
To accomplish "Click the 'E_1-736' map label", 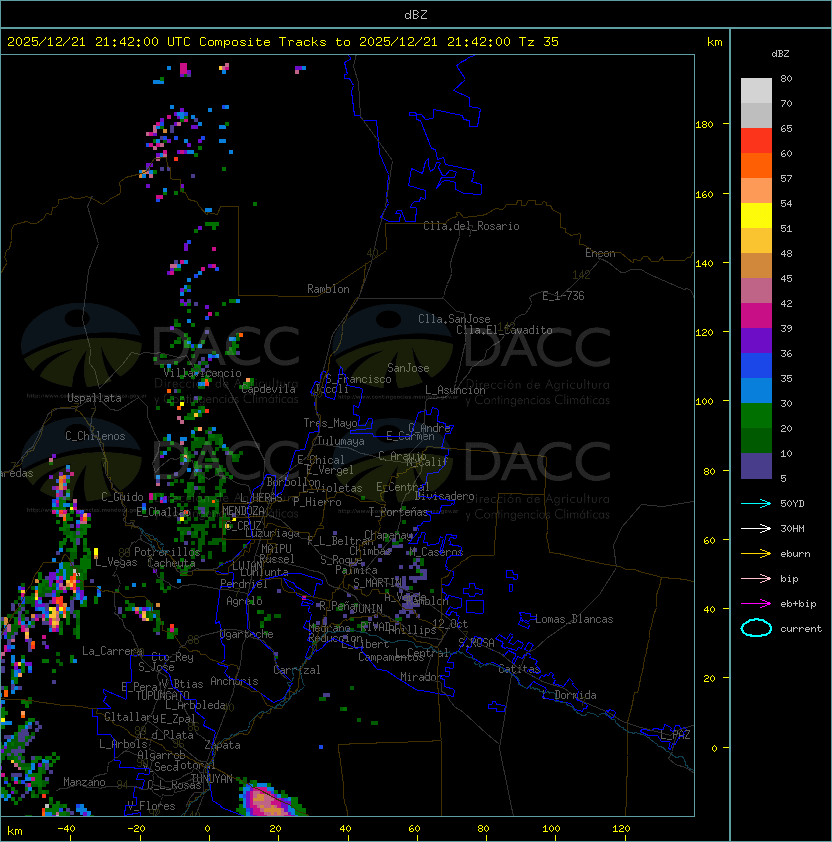I will coord(563,296).
